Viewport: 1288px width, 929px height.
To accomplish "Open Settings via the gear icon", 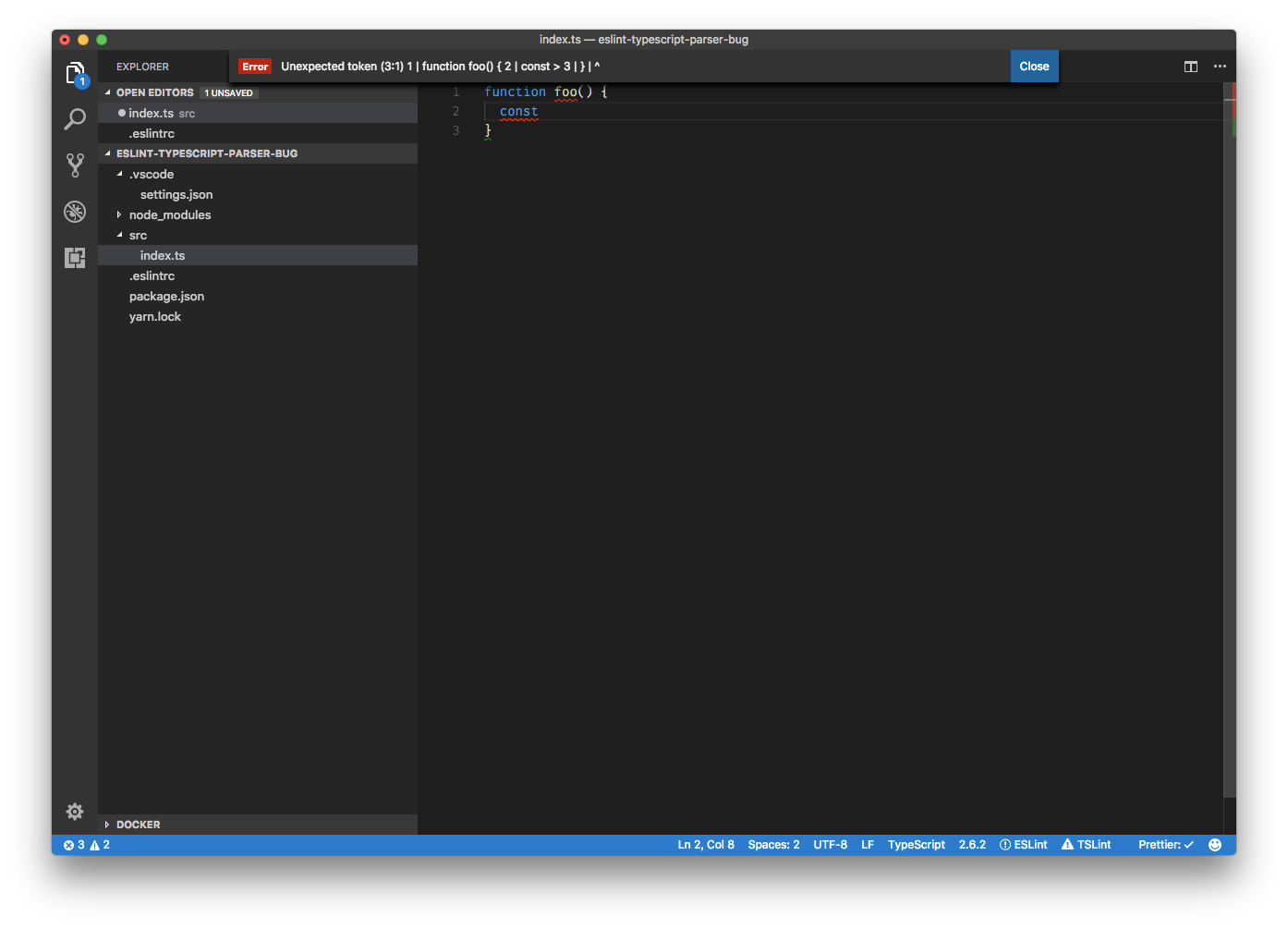I will (75, 811).
